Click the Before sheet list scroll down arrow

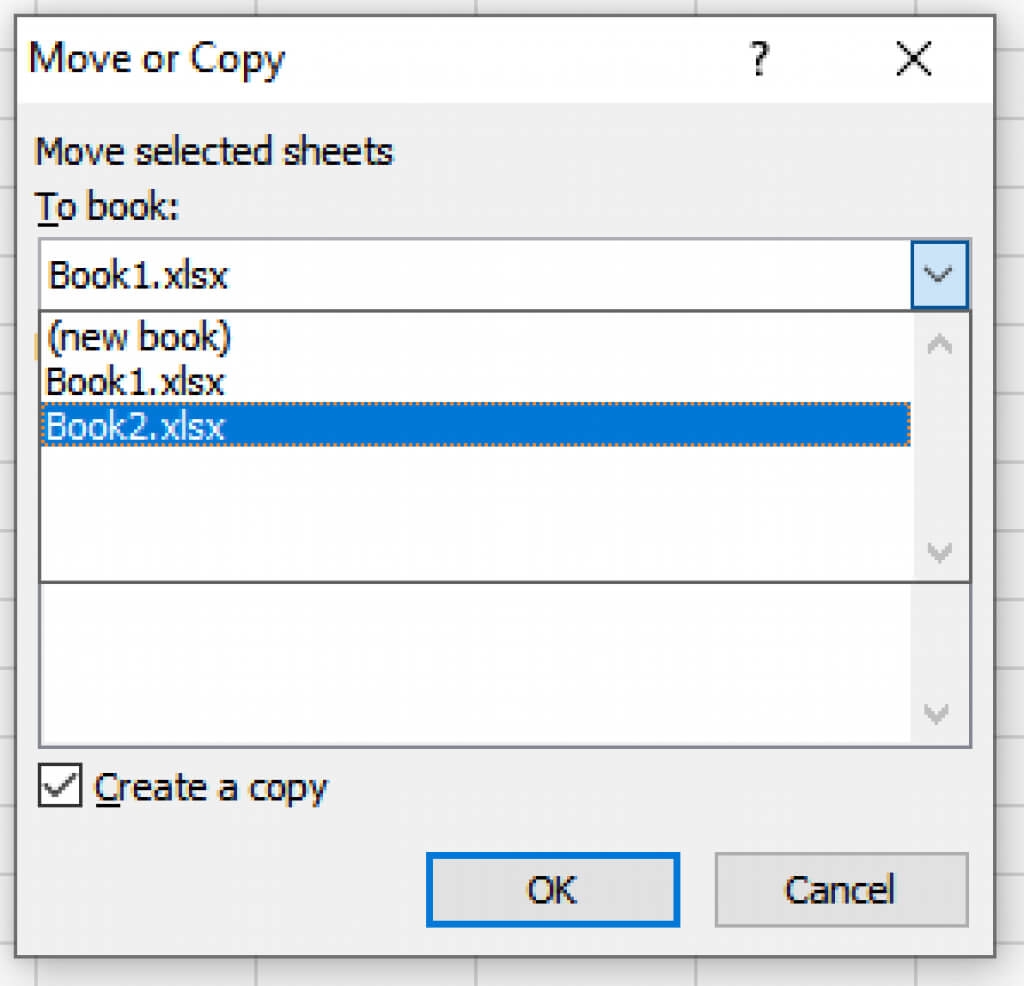click(938, 714)
